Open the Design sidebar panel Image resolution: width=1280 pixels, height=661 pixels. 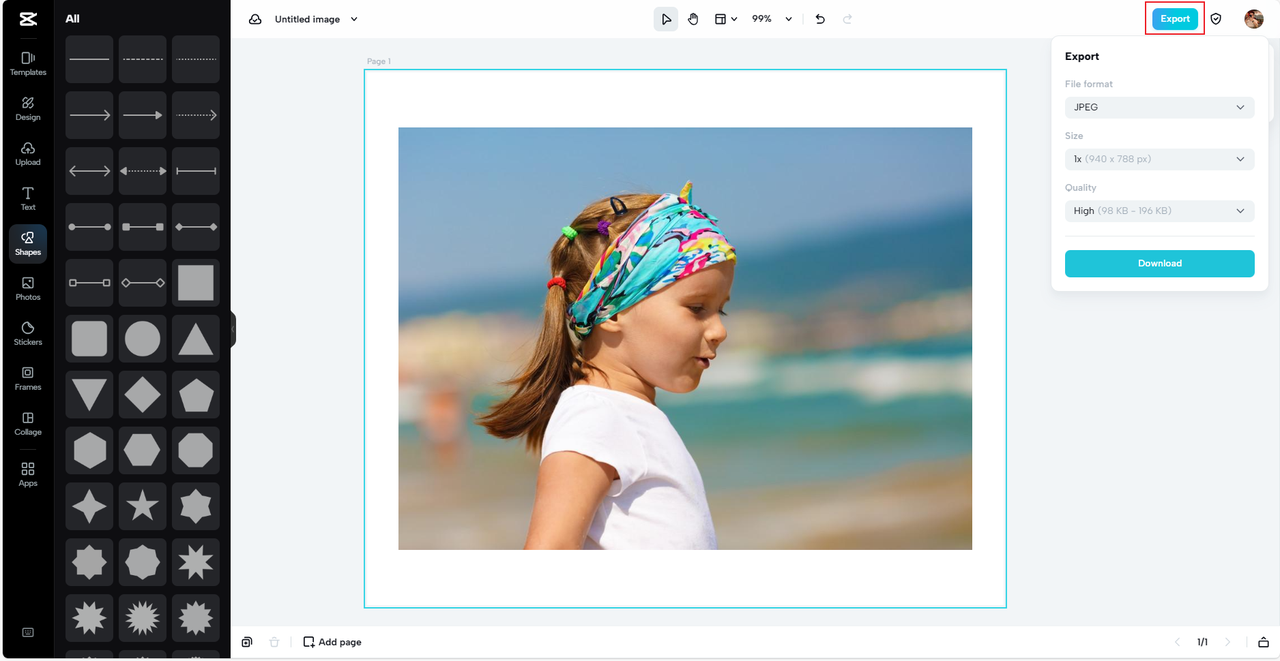coord(28,109)
